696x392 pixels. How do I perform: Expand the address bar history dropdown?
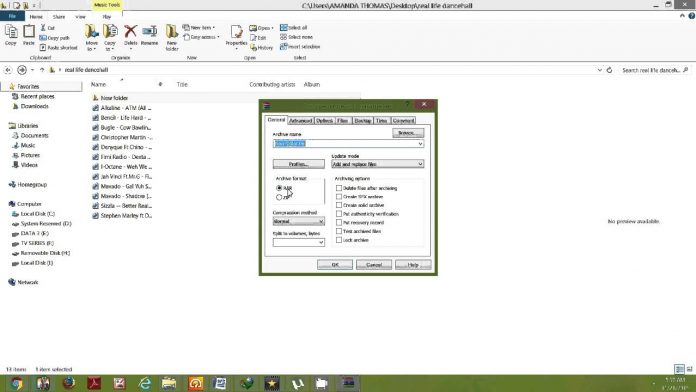599,70
